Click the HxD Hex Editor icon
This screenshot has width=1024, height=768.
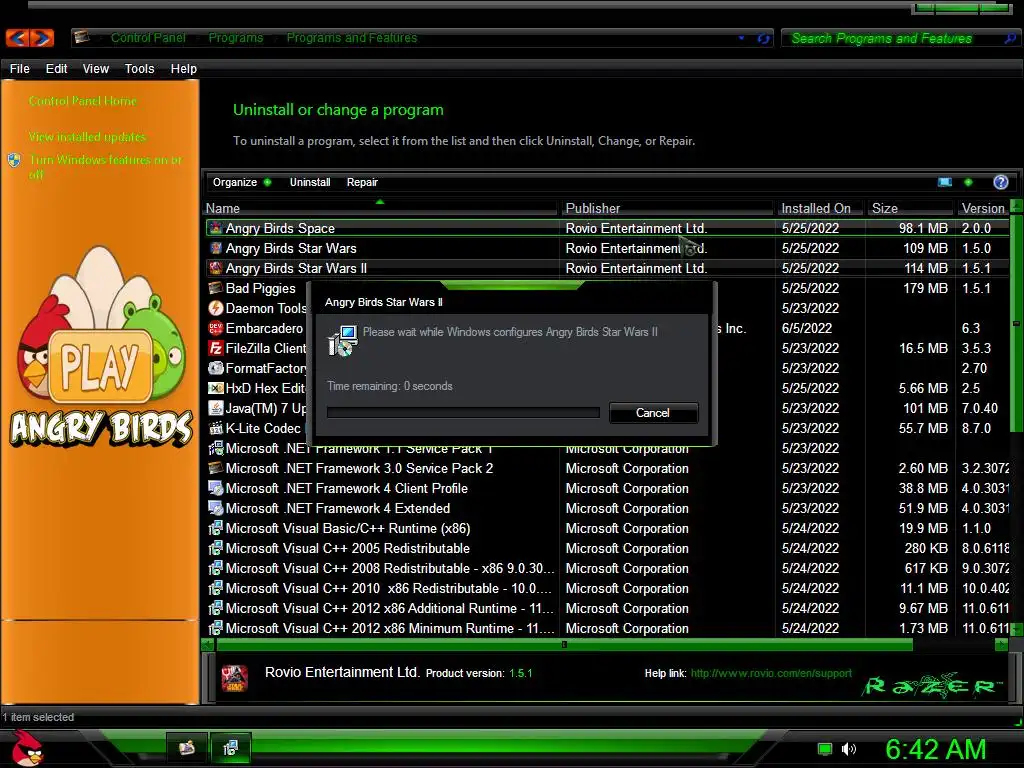(216, 388)
